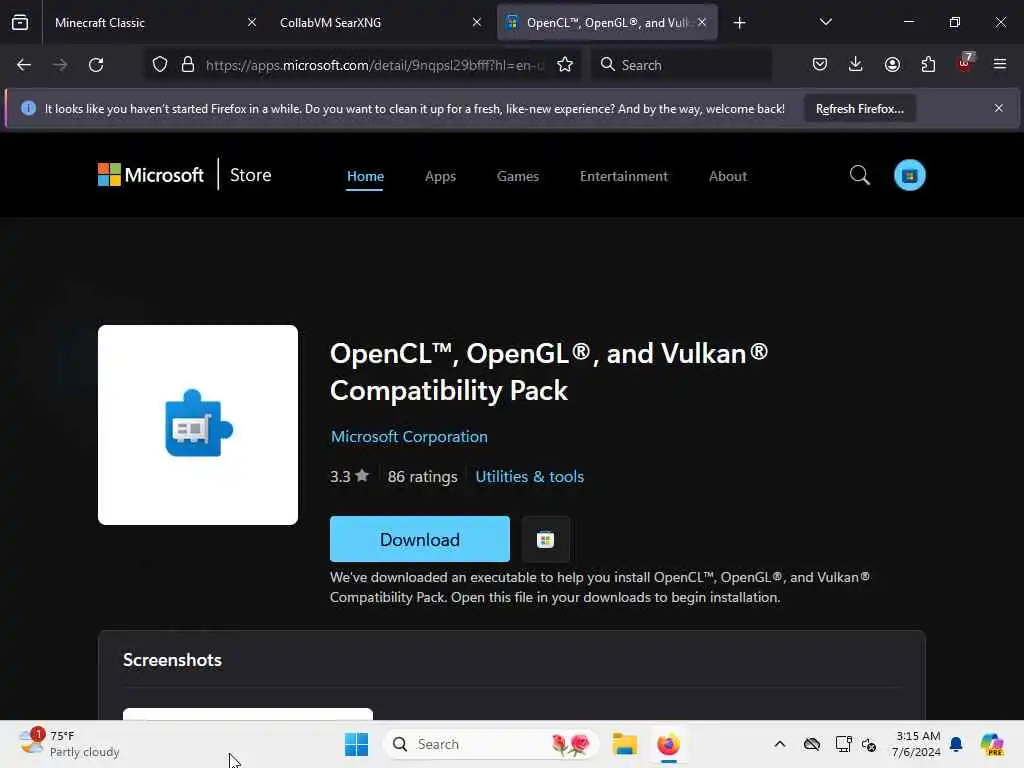The image size is (1024, 768).
Task: Open Firefox View at far left of tab bar
Action: [x=20, y=23]
